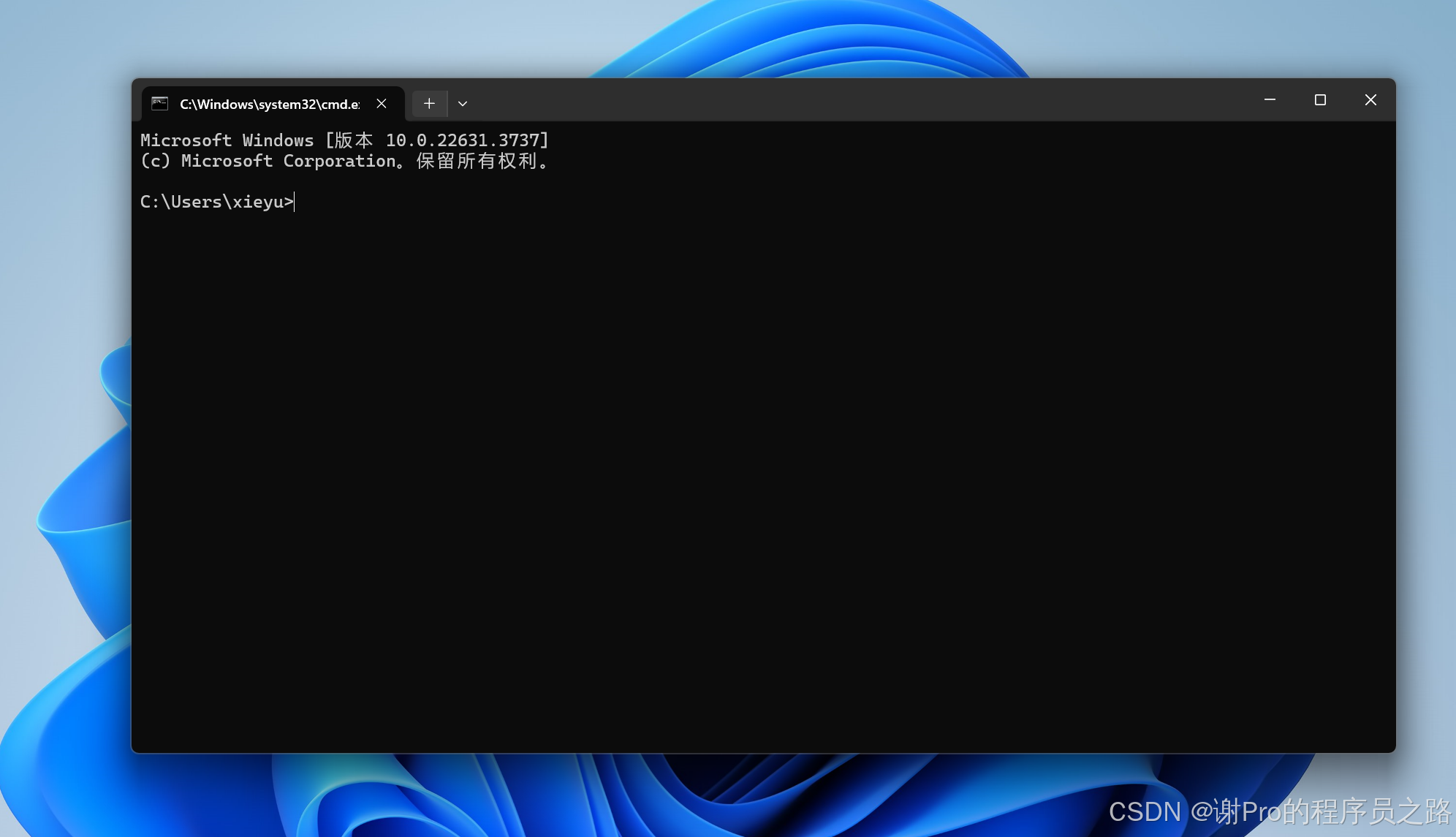Maximize the terminal window
The image size is (1456, 837).
coord(1320,99)
